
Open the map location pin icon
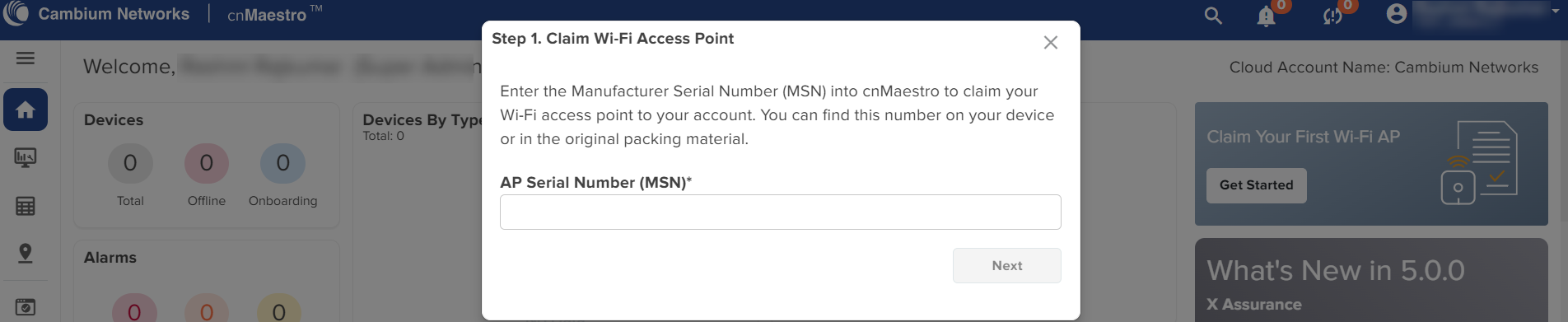pos(26,253)
